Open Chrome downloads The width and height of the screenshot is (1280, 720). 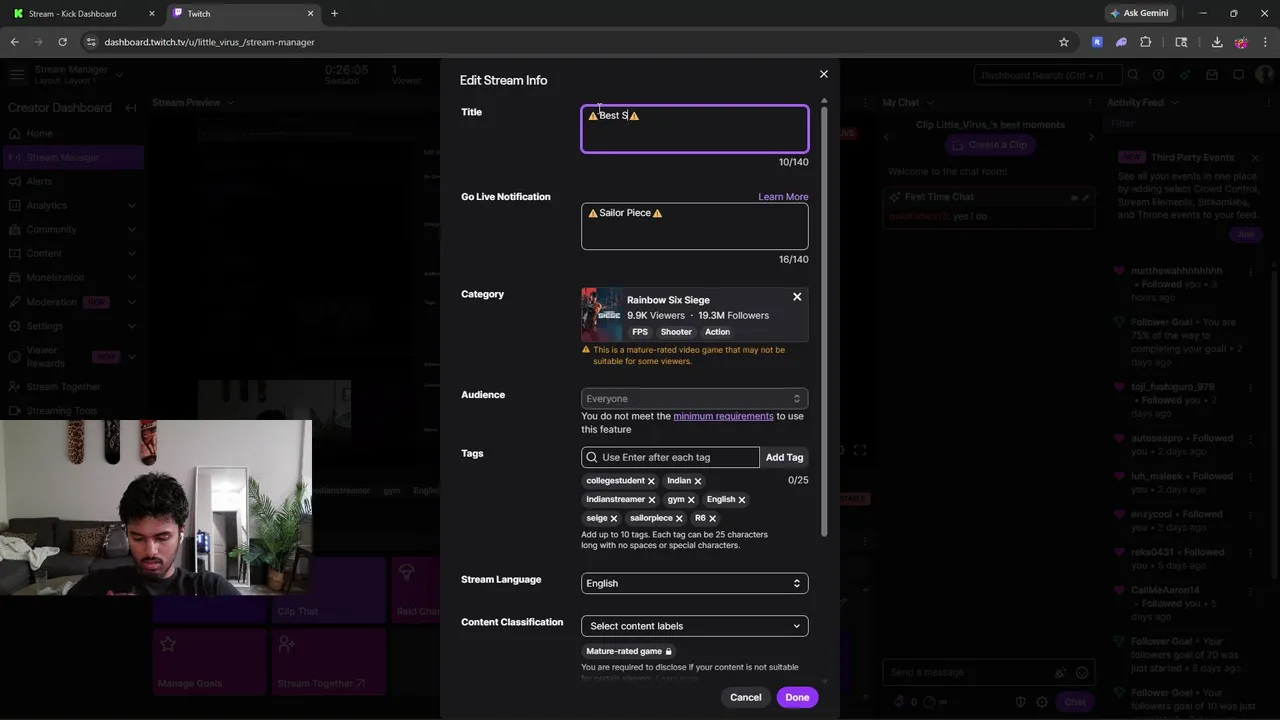(1217, 42)
